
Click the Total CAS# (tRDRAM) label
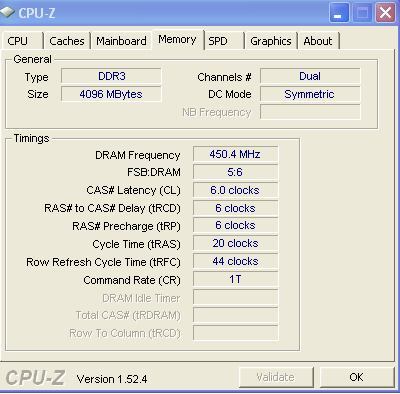click(128, 315)
